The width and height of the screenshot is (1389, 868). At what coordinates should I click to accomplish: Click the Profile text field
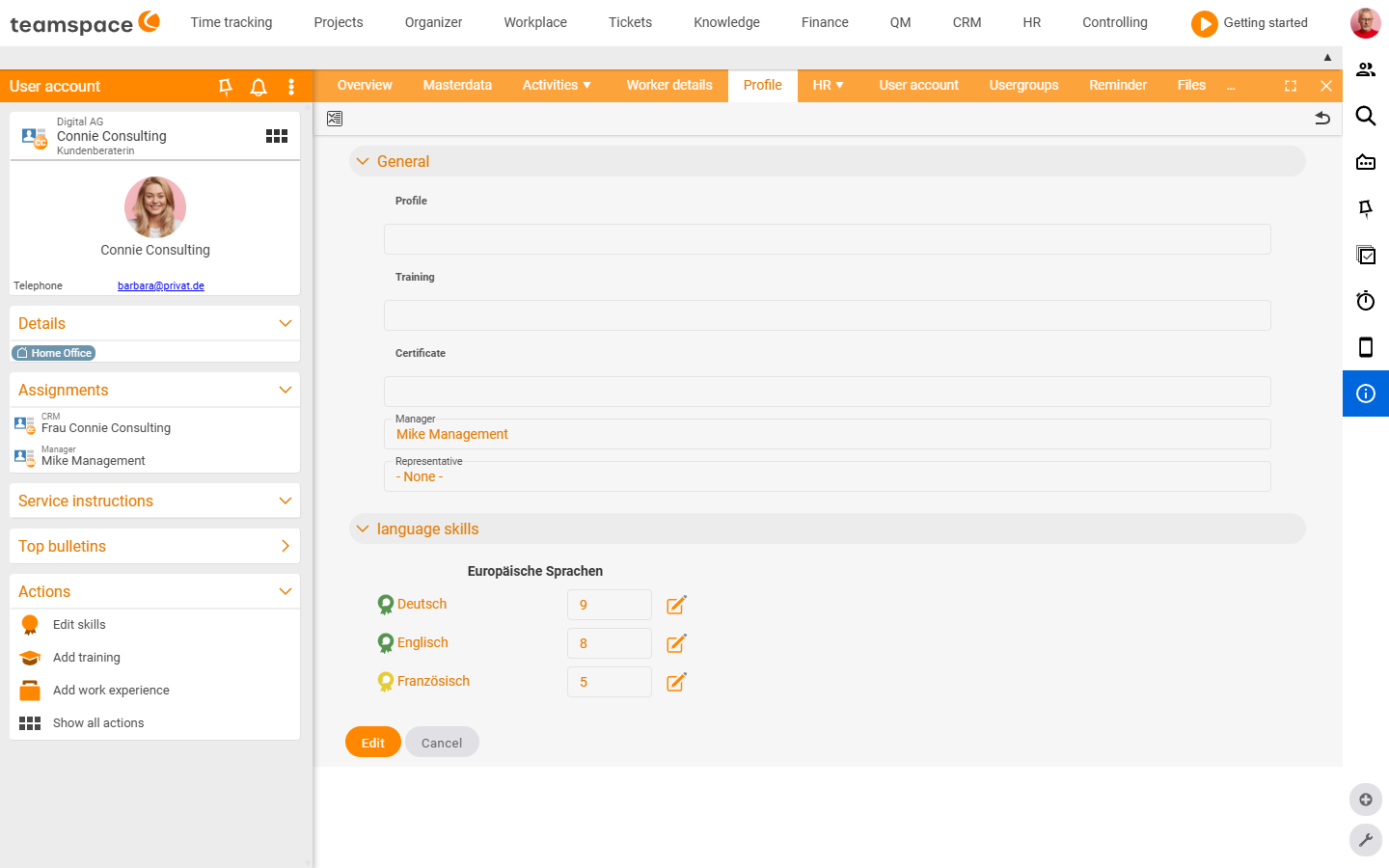(x=828, y=239)
